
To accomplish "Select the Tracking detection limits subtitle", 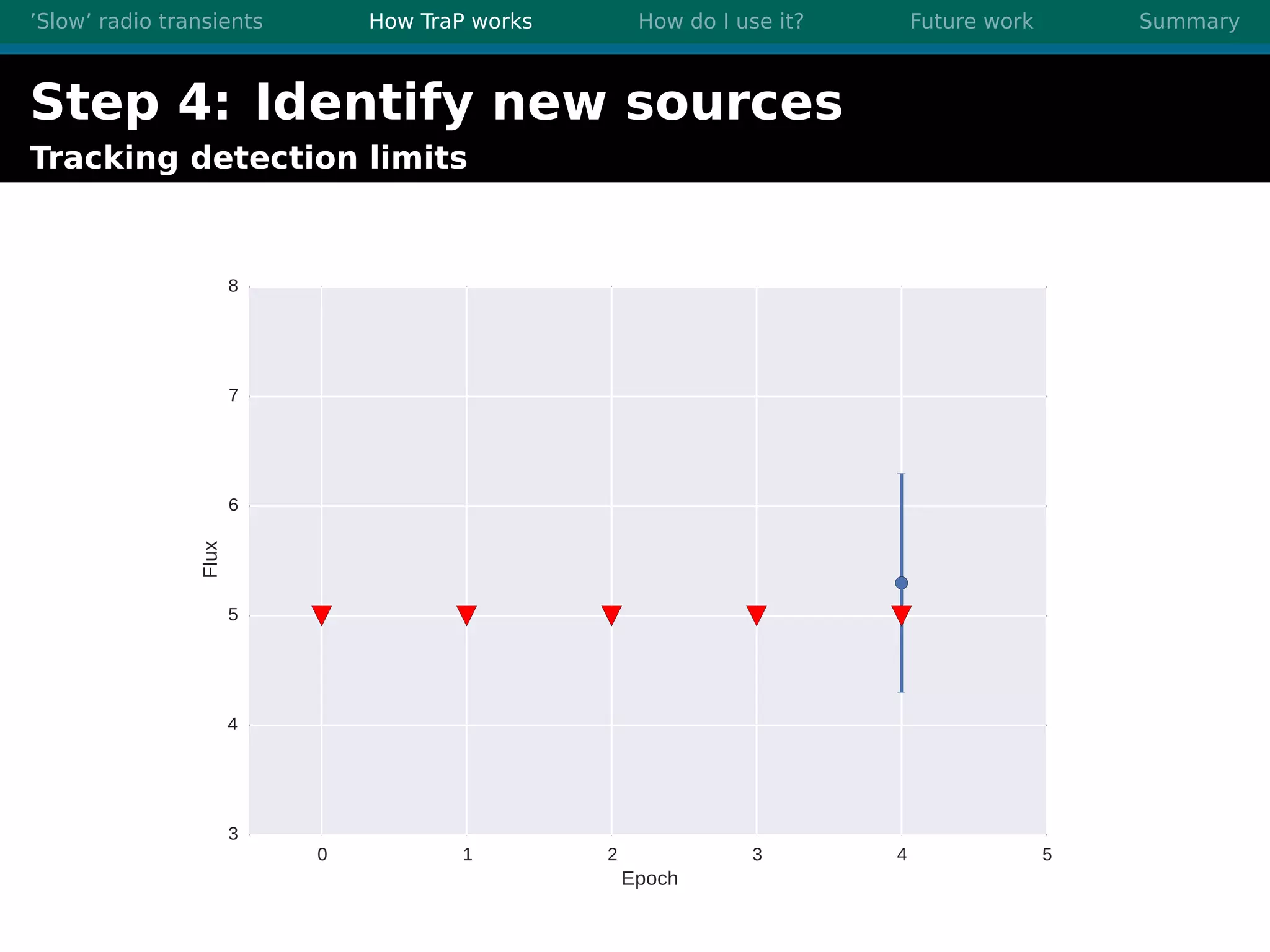I will coord(248,158).
